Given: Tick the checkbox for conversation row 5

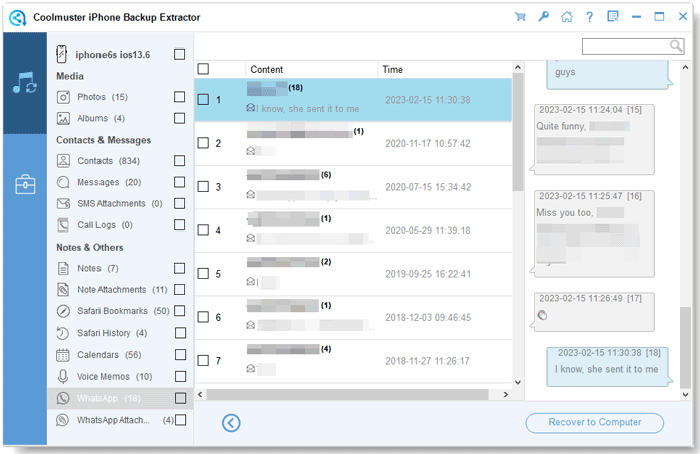Looking at the screenshot, I should [203, 274].
